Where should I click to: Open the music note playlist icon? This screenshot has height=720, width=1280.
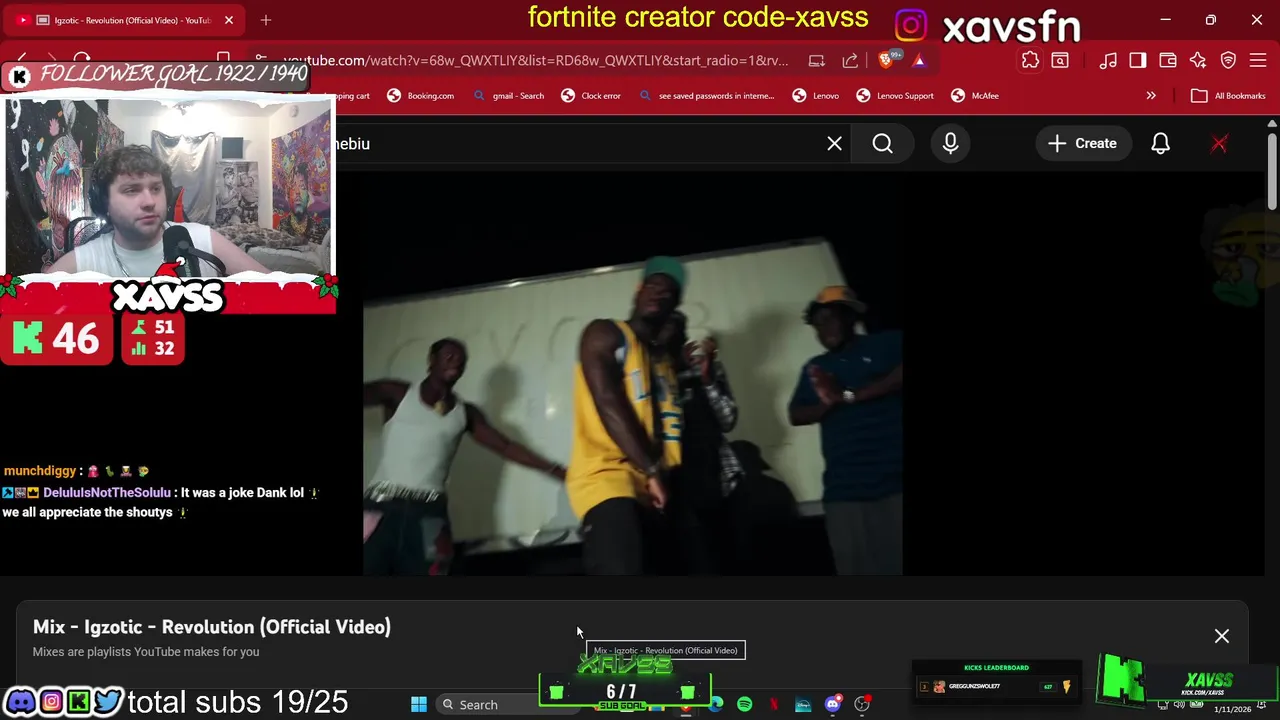(1108, 61)
